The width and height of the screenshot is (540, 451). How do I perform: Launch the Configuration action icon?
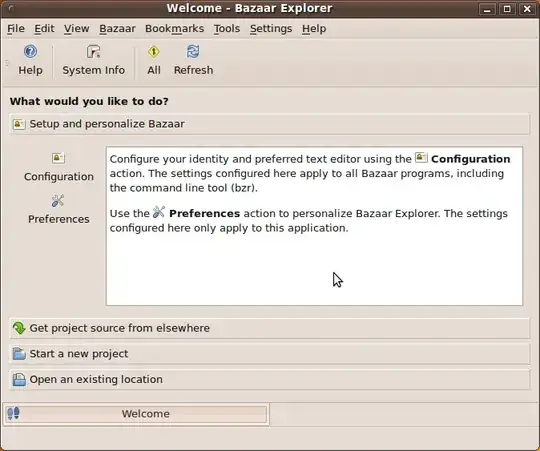pyautogui.click(x=58, y=158)
